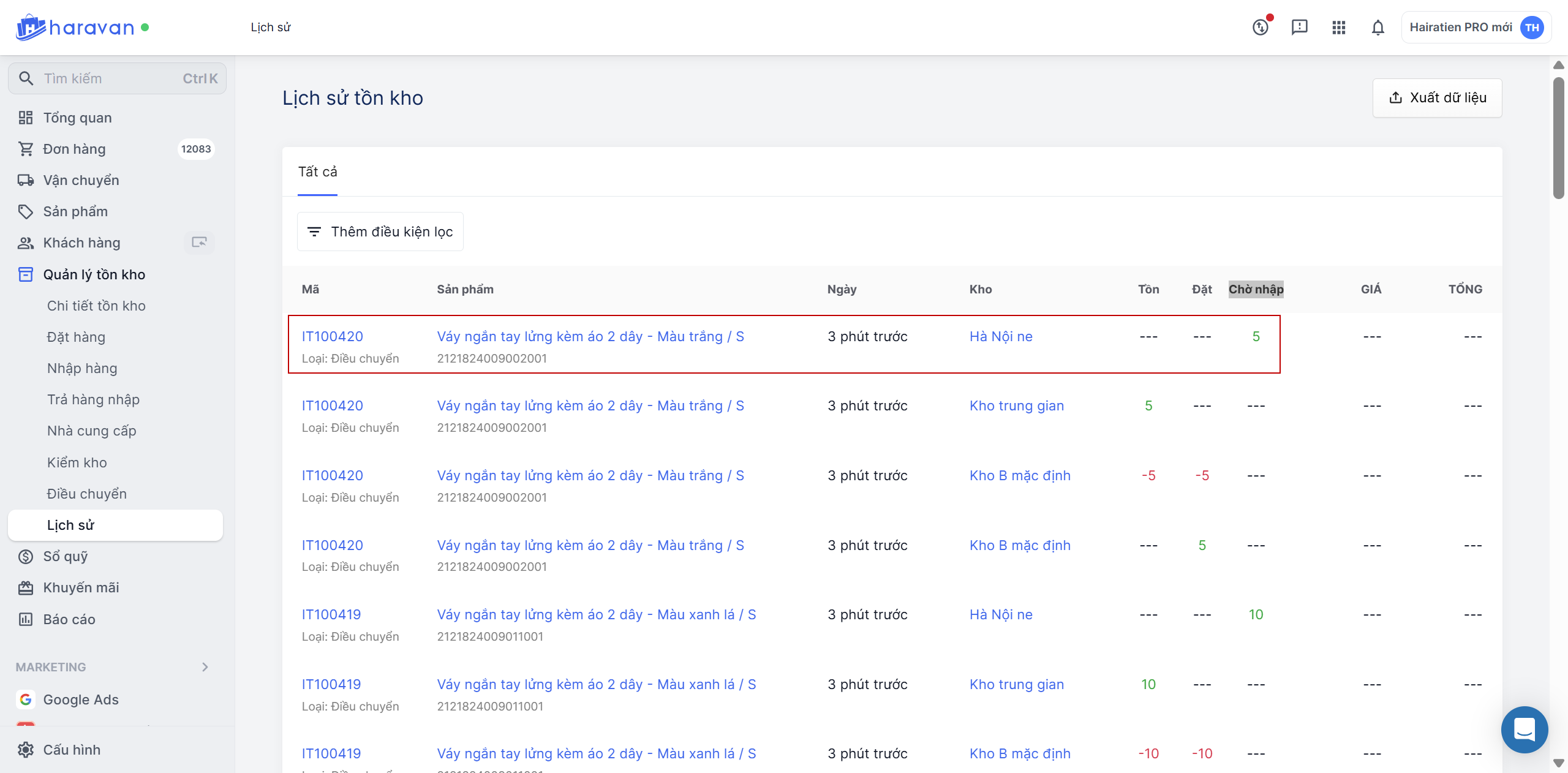Open the live chat bubble icon
This screenshot has width=1568, height=773.
pyautogui.click(x=1524, y=730)
